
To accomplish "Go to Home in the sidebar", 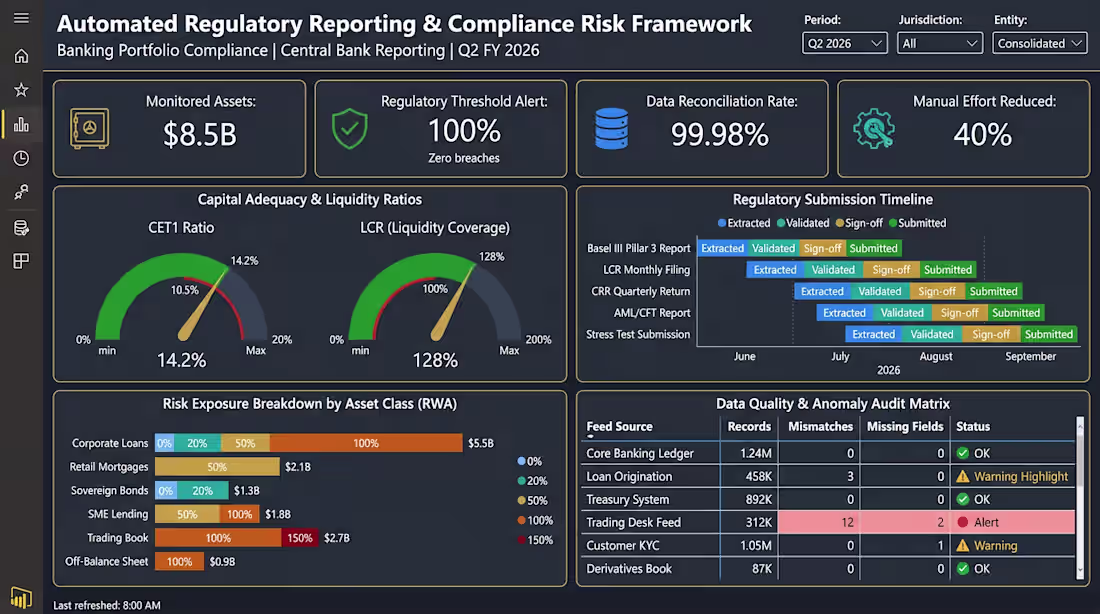I will coord(21,56).
